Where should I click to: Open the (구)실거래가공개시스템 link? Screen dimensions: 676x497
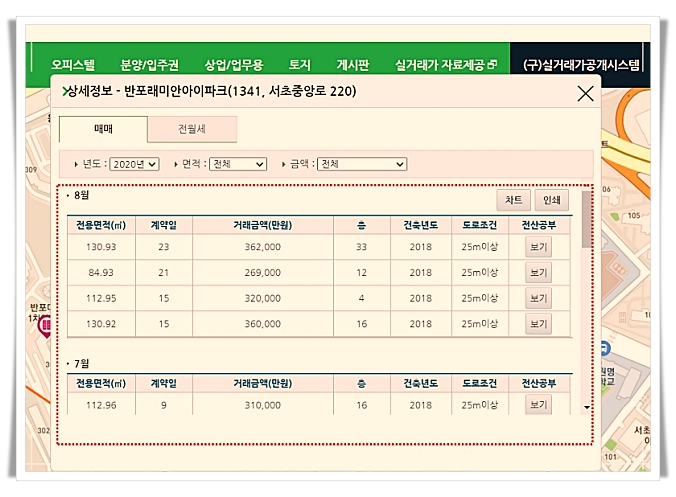pyautogui.click(x=581, y=65)
